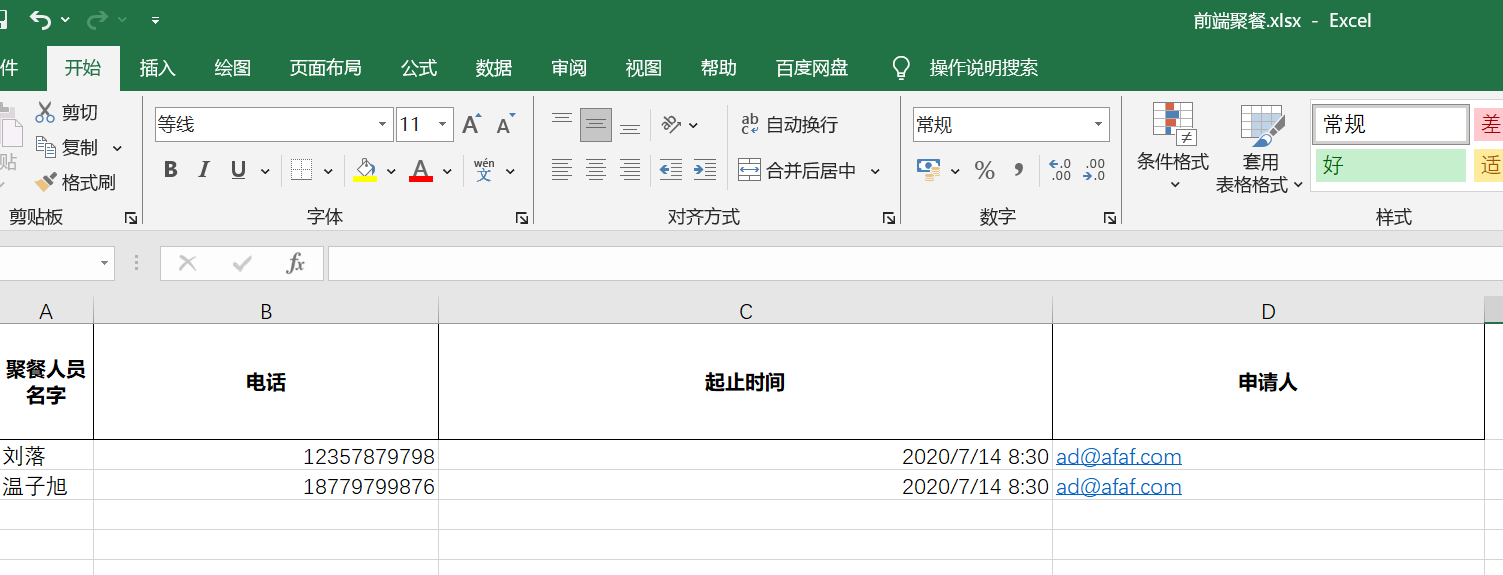The width and height of the screenshot is (1503, 575).
Task: Click the cell borders icon
Action: (x=301, y=170)
